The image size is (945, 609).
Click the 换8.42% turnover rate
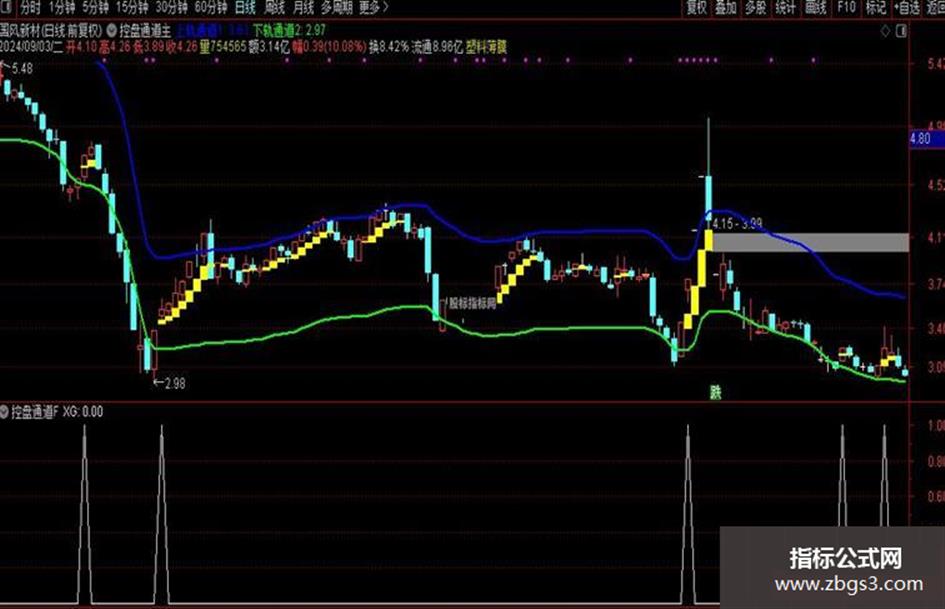(389, 46)
